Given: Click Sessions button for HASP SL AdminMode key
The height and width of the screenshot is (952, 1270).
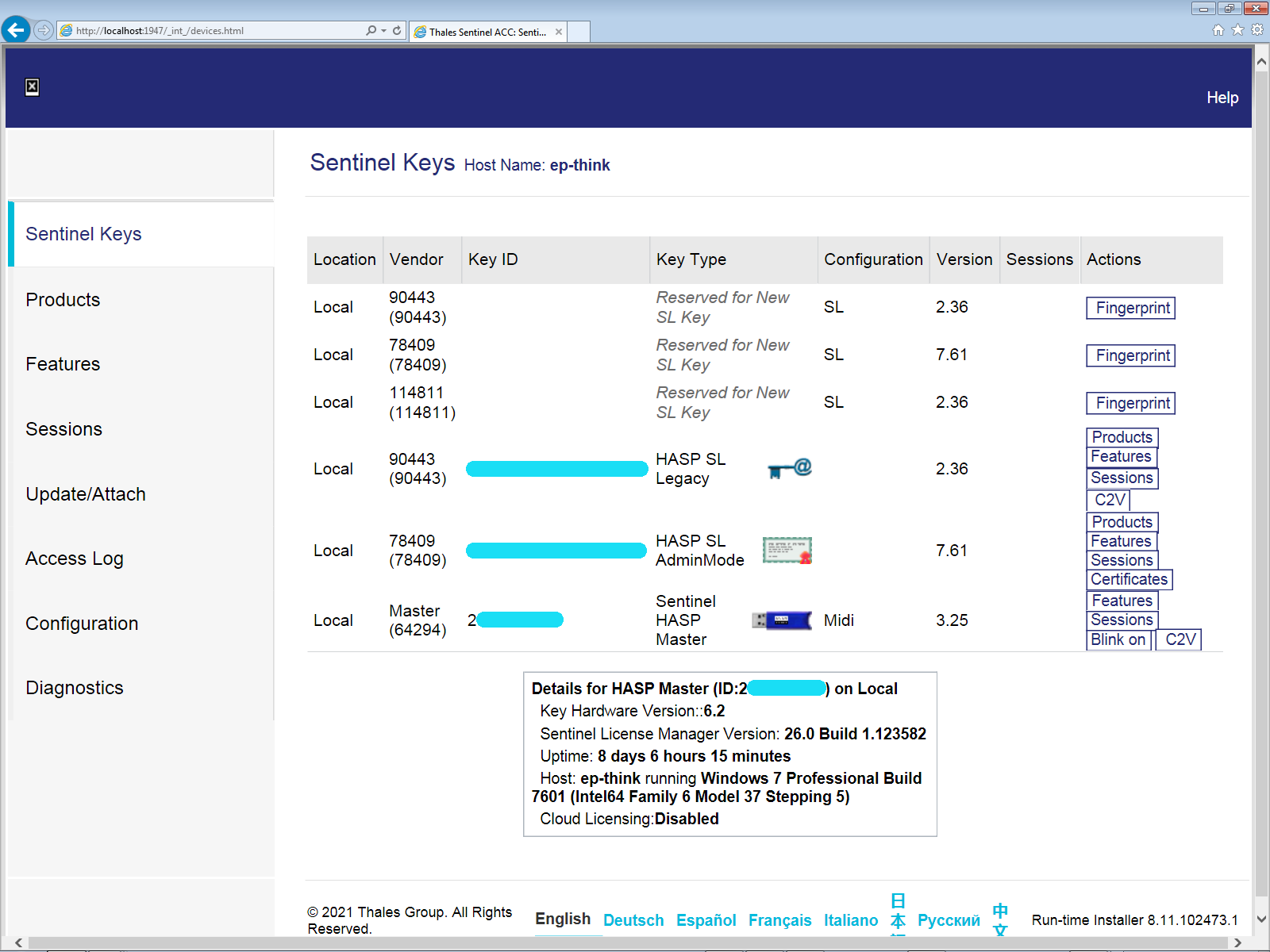Looking at the screenshot, I should [x=1122, y=560].
